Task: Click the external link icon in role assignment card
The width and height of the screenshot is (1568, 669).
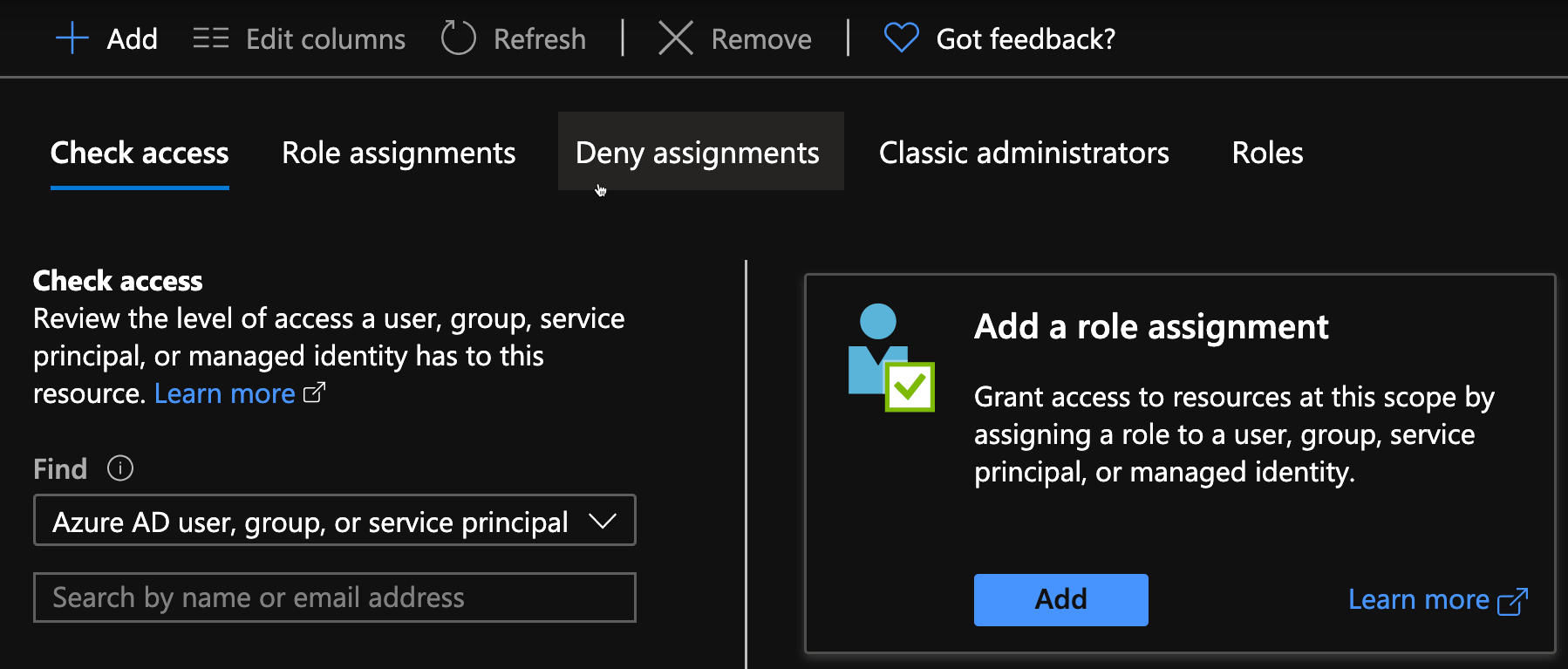Action: point(1512,601)
